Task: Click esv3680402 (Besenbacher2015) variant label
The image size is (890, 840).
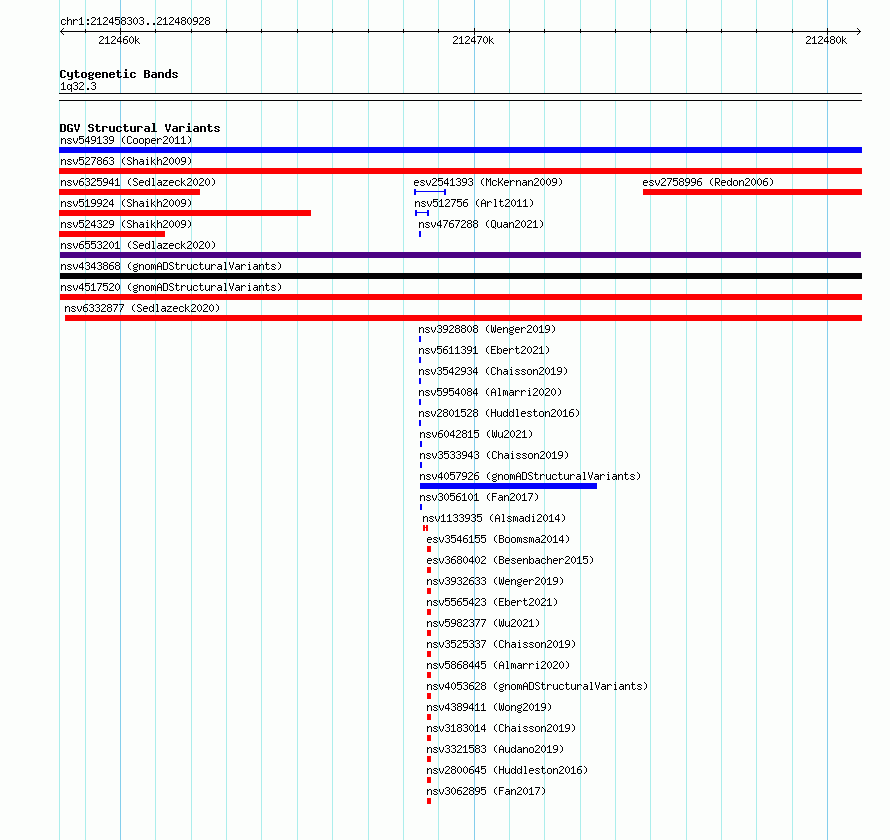Action: pyautogui.click(x=510, y=560)
